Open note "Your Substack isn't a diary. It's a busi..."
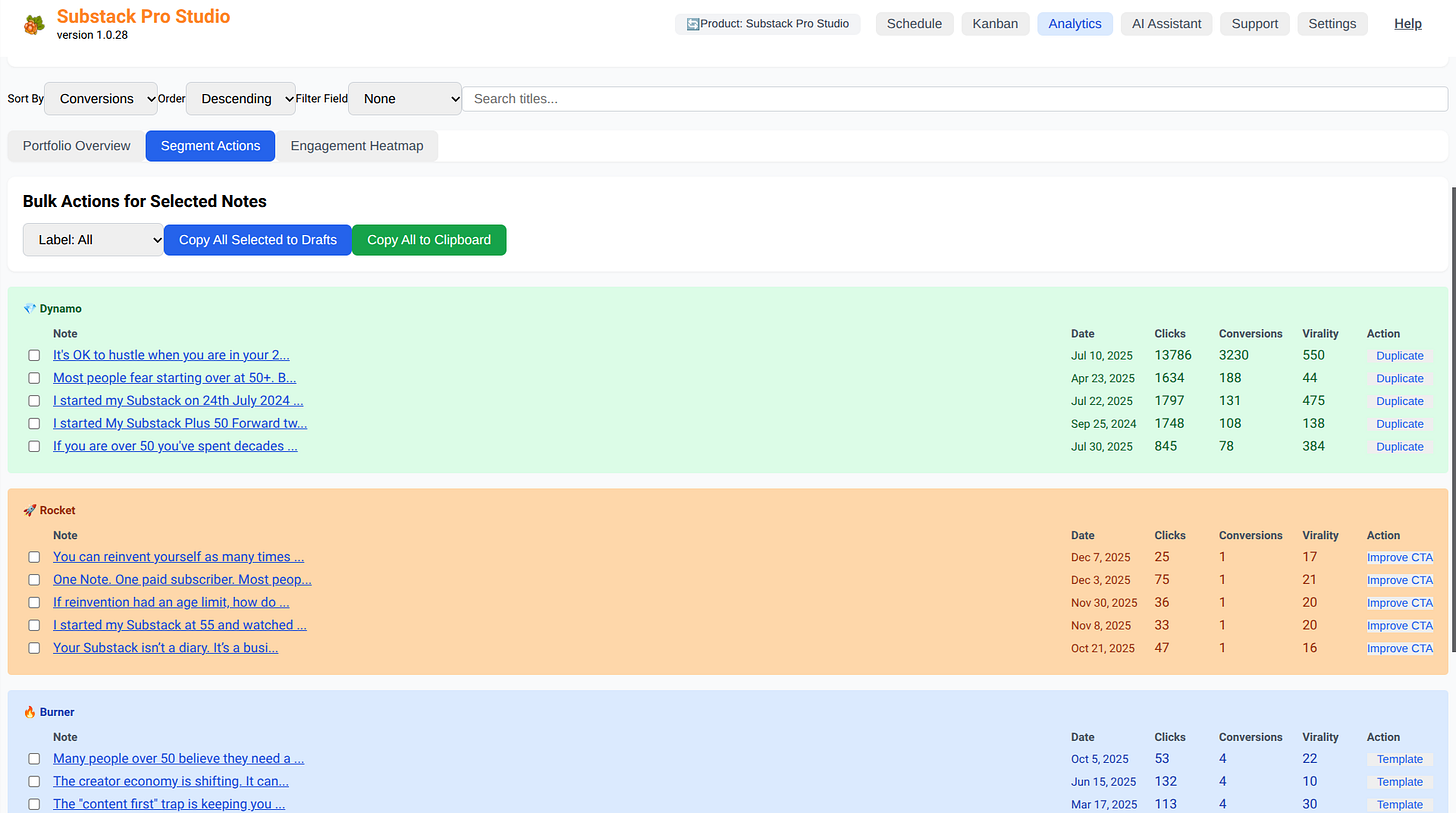Viewport: 1456px width, 813px height. coord(165,648)
